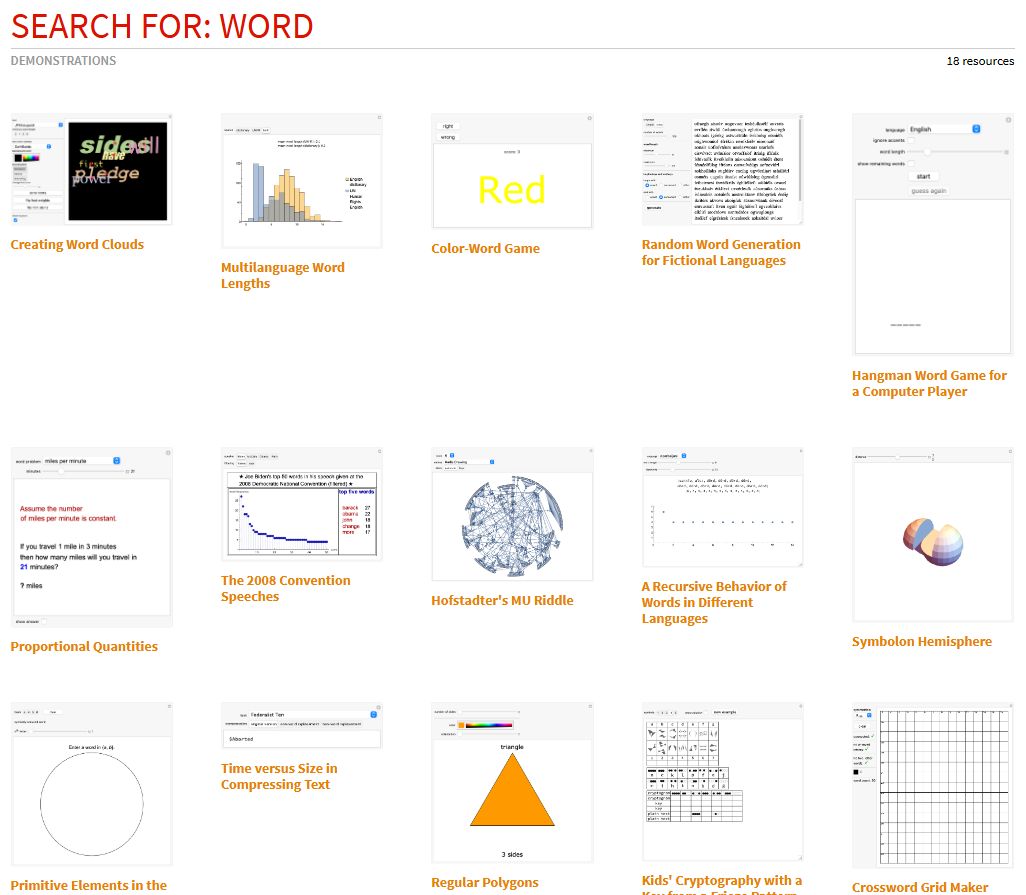Open Symbolon Hemisphere link
1026x895 pixels.
coord(922,642)
